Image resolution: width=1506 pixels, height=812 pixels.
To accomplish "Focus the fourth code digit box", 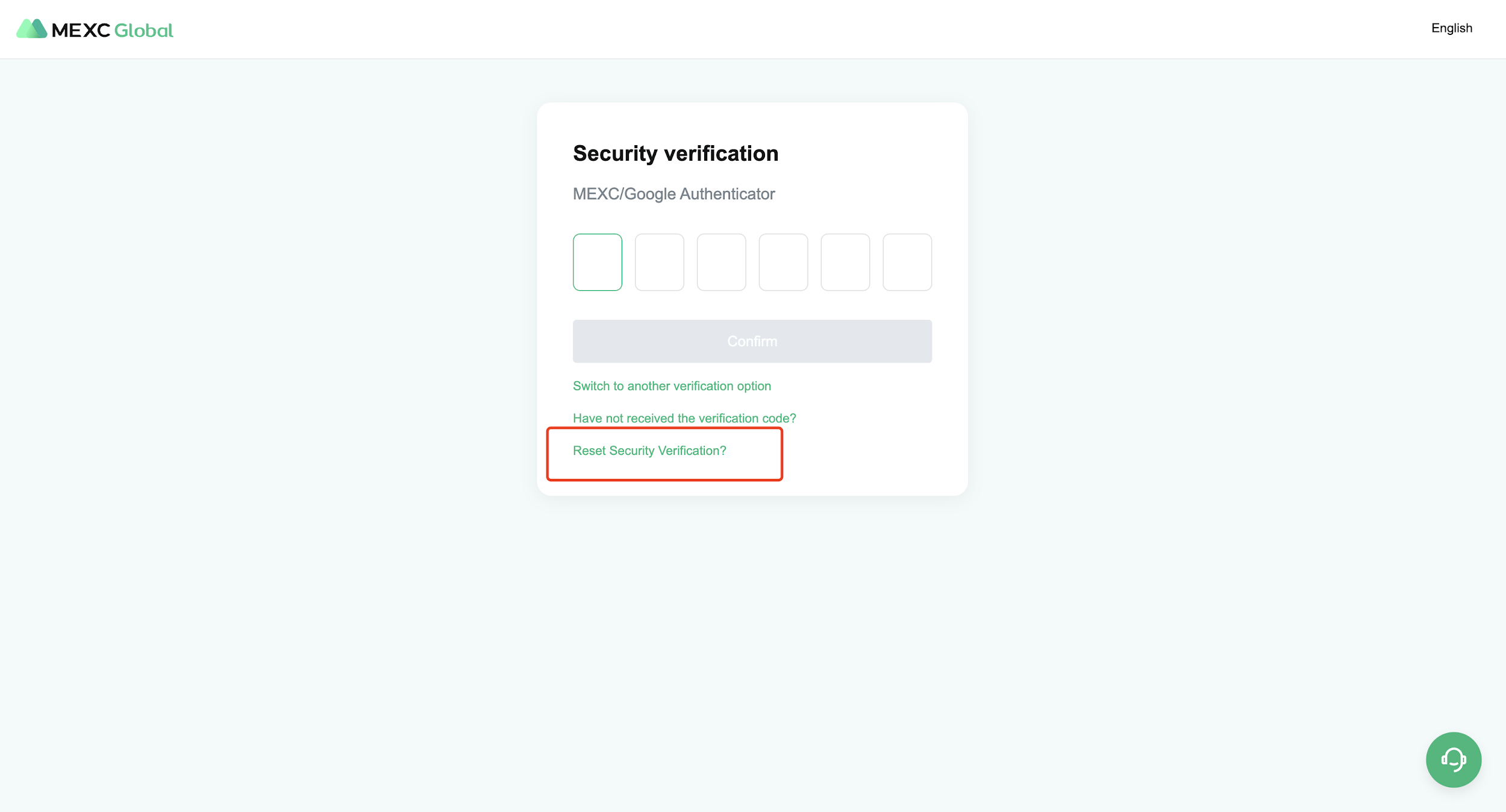I will [x=783, y=262].
